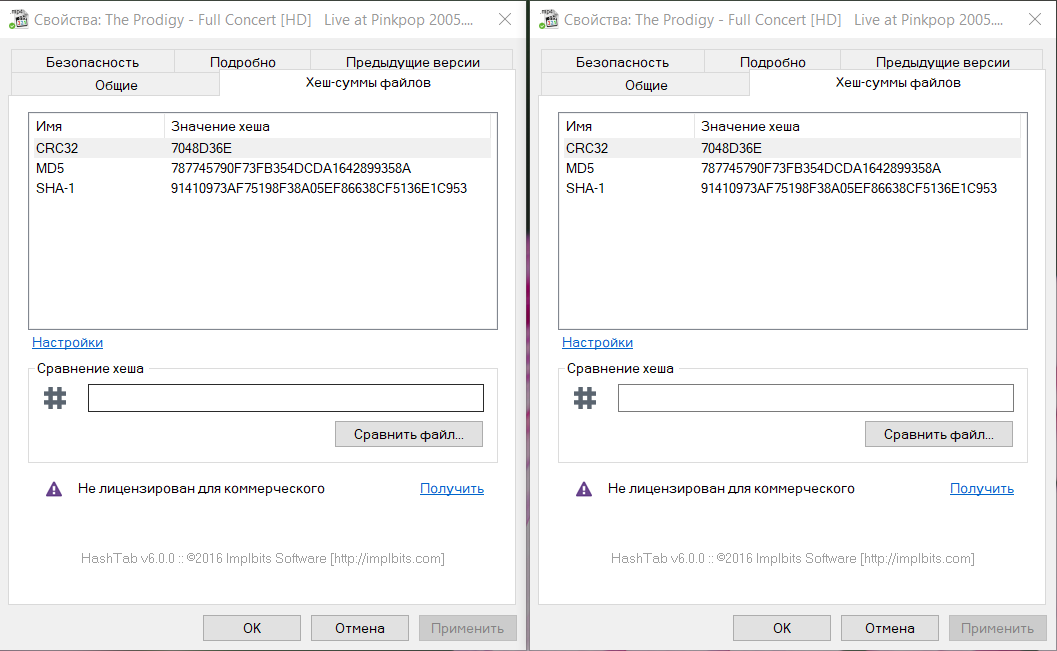
Task: Click the hash # icon in left window
Action: tap(55, 398)
